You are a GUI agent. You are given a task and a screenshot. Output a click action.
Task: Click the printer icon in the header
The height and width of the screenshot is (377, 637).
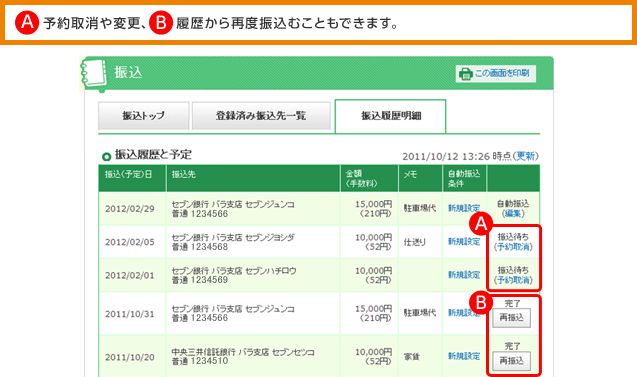[x=466, y=74]
